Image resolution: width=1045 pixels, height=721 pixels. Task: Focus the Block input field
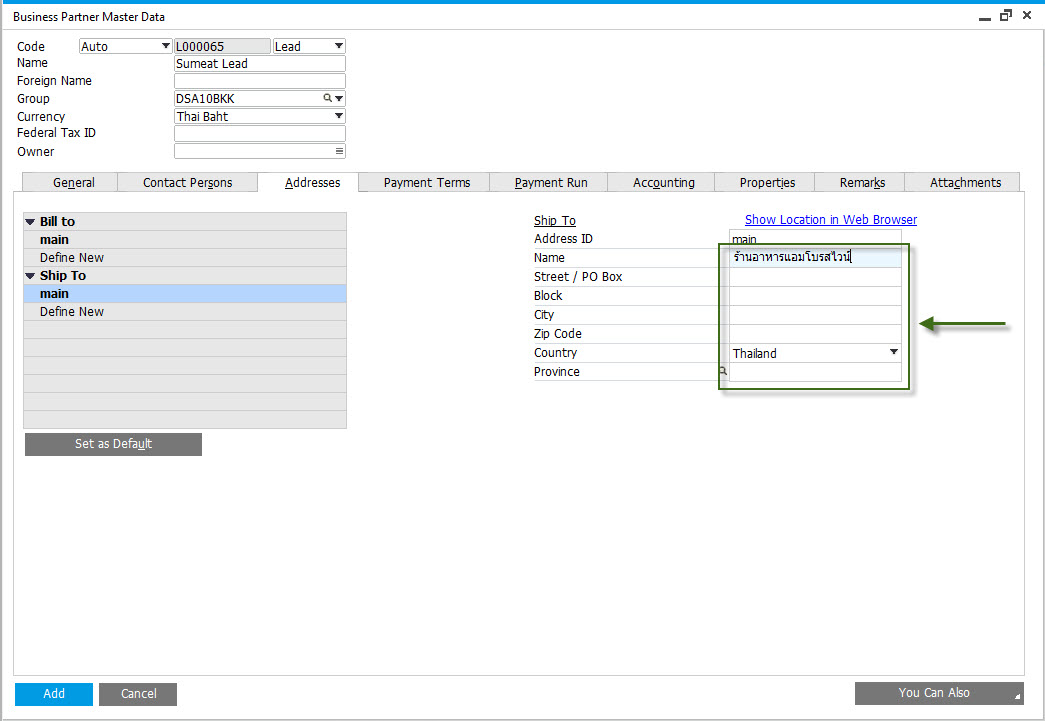coord(815,297)
